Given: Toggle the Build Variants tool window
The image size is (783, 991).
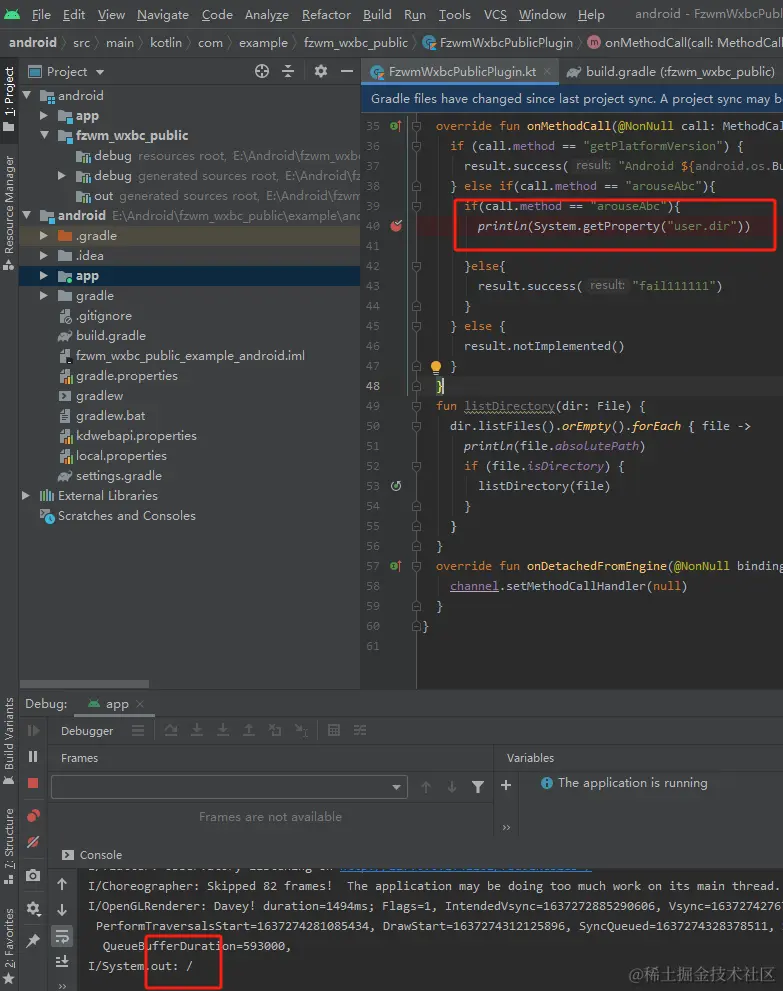Looking at the screenshot, I should tap(9, 740).
